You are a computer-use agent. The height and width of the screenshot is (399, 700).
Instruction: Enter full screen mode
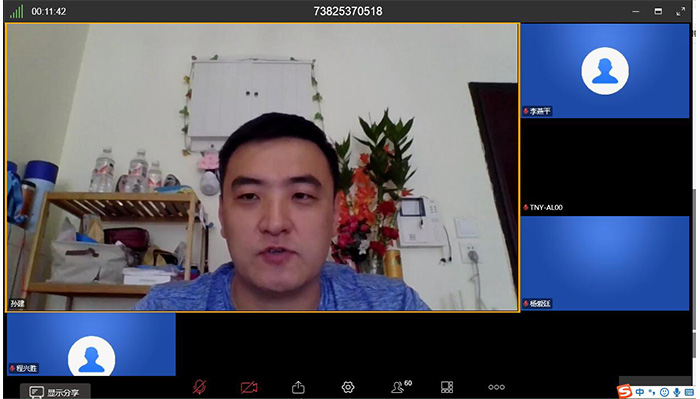pyautogui.click(x=680, y=11)
